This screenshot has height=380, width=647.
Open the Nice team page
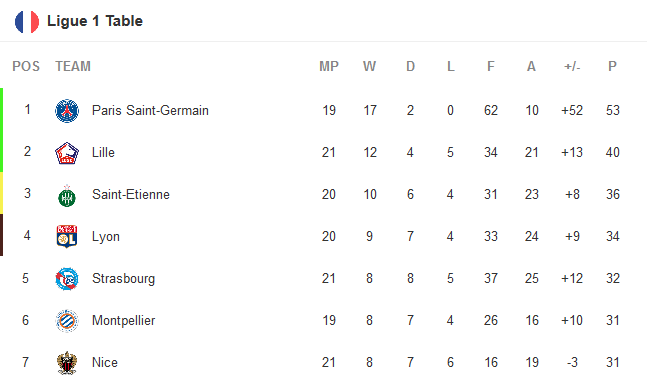click(x=105, y=363)
